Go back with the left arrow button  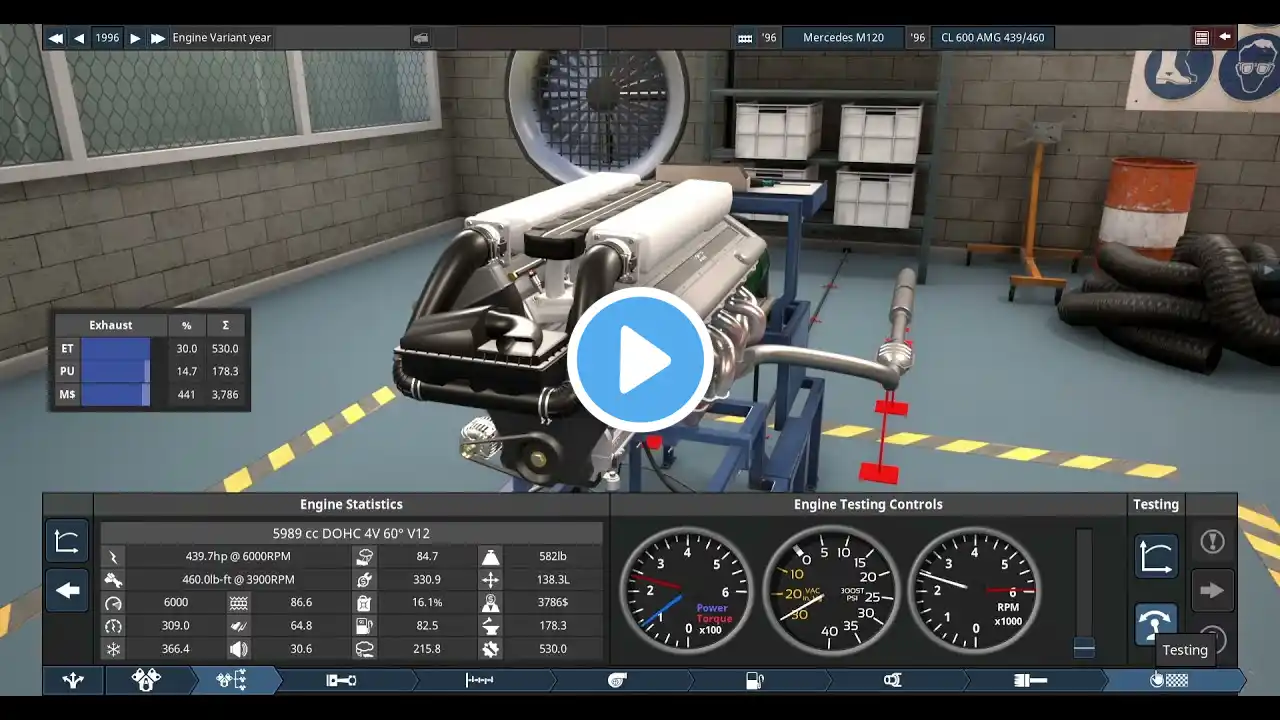[67, 590]
